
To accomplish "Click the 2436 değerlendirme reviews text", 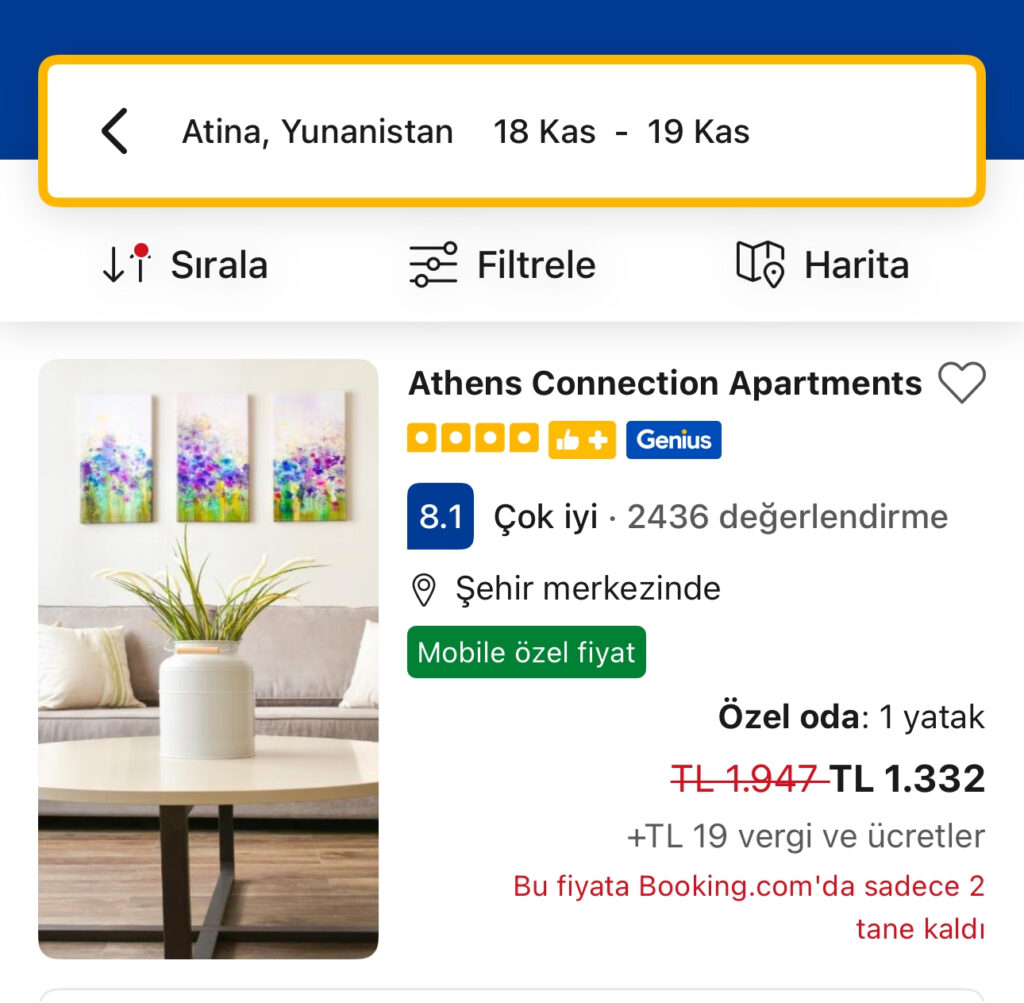I will click(x=788, y=517).
